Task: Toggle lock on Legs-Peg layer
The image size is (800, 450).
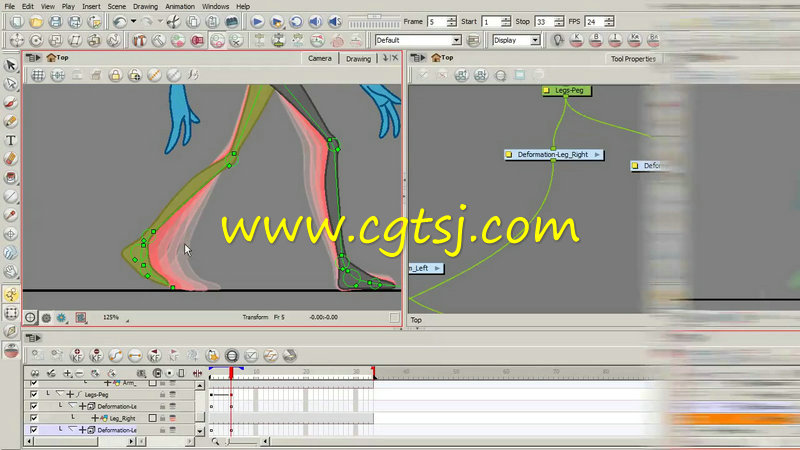Action: [x=162, y=394]
